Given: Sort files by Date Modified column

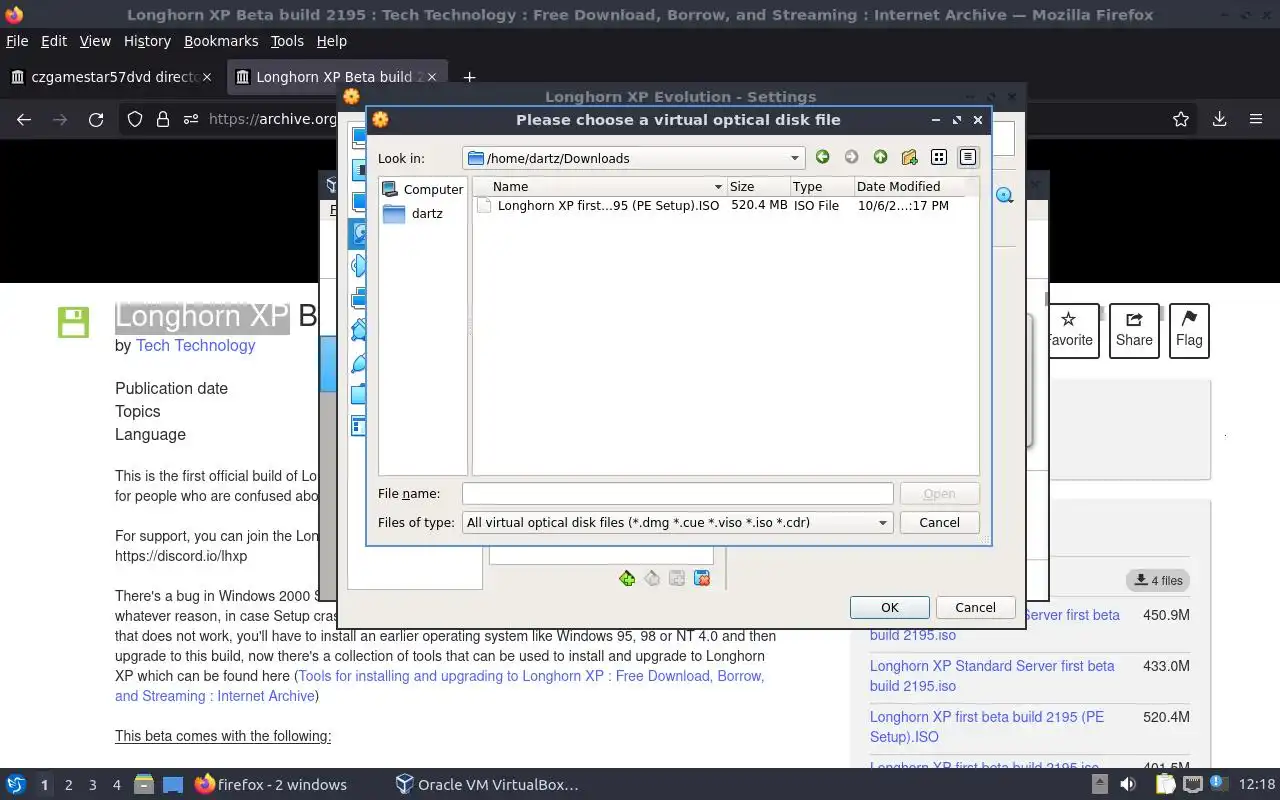Looking at the screenshot, I should coord(915,186).
